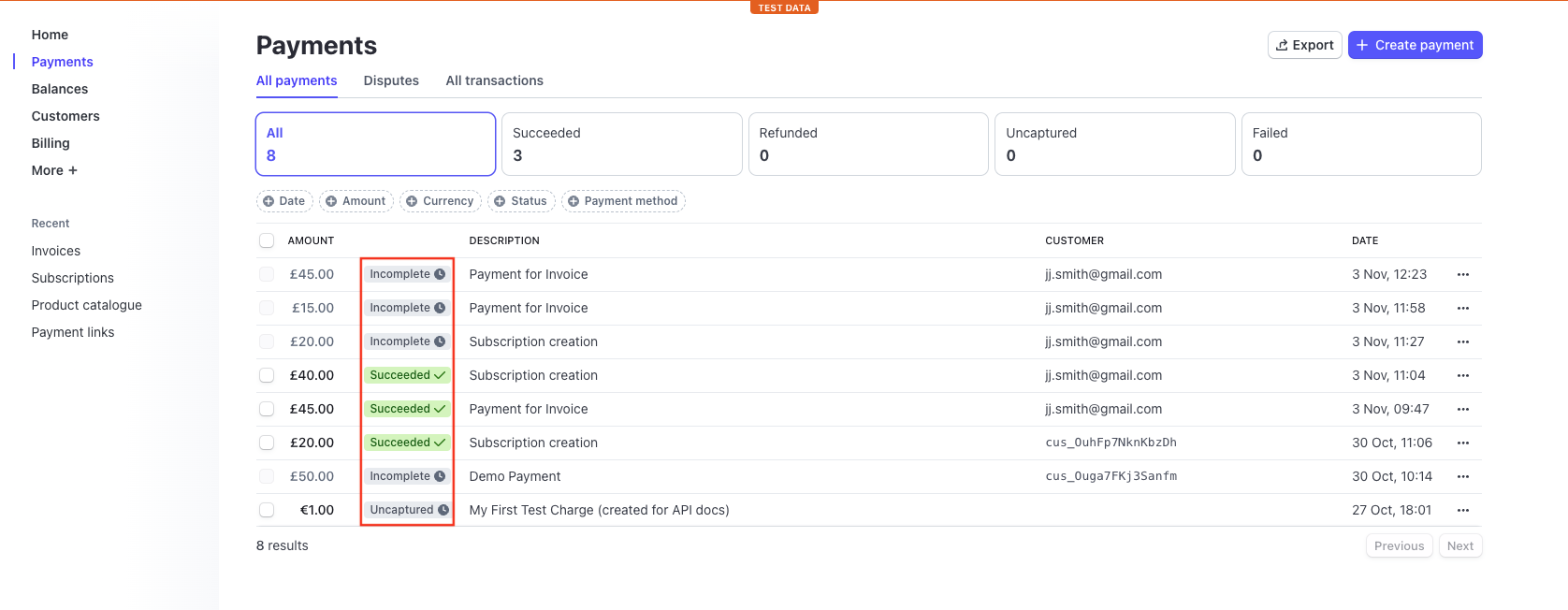Open the options menu for the 3 Nov, 09:47 payment
1568x610 pixels.
1462,409
